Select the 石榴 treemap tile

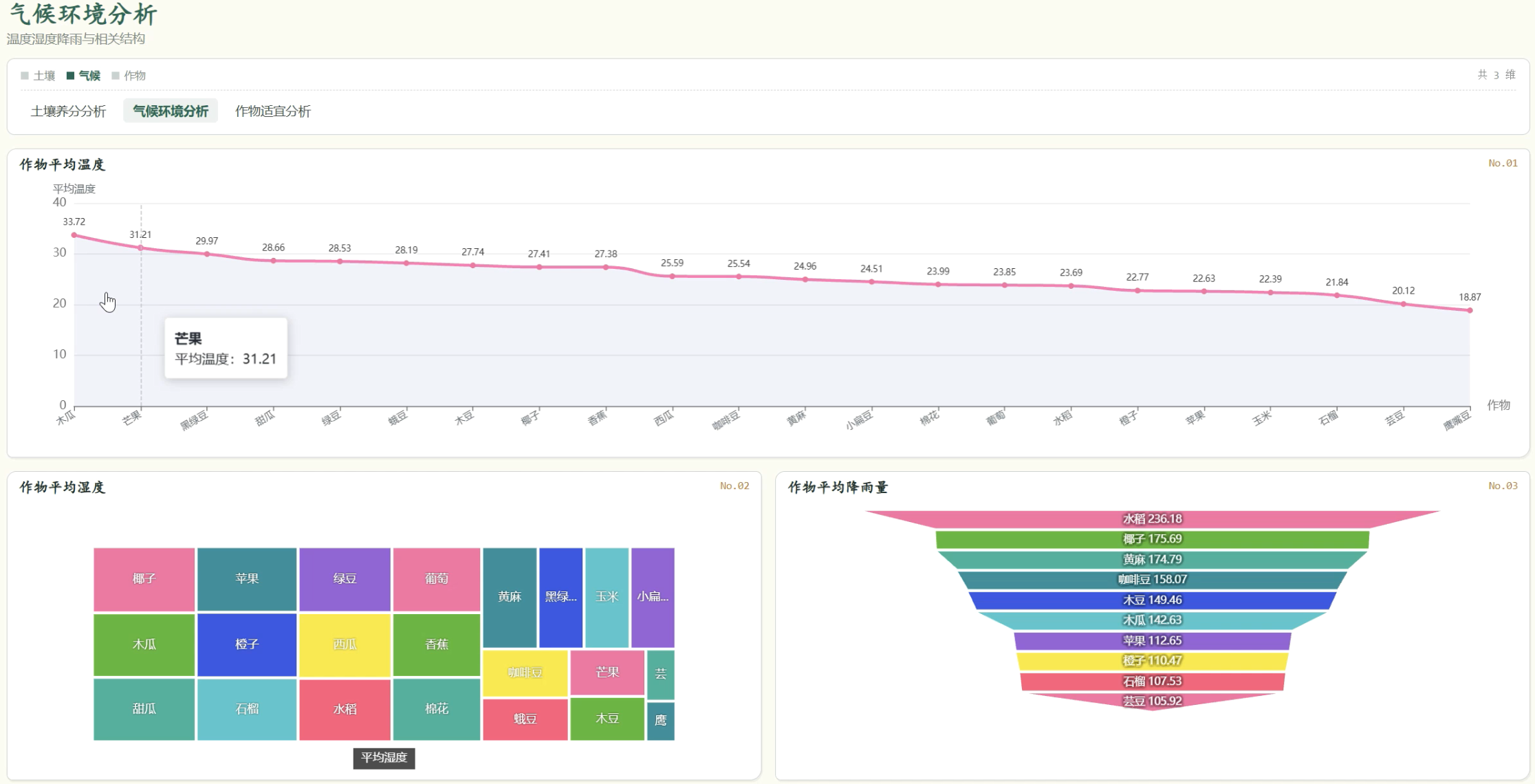coord(247,709)
